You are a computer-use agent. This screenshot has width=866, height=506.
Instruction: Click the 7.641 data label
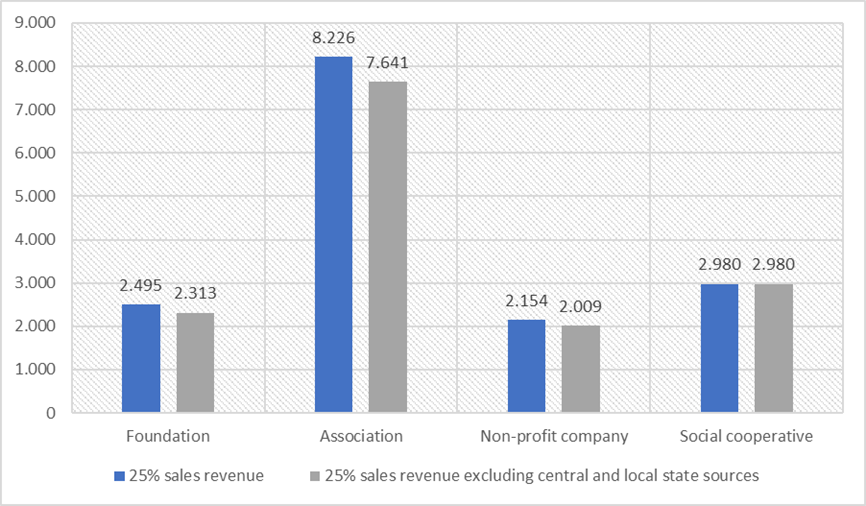(388, 64)
